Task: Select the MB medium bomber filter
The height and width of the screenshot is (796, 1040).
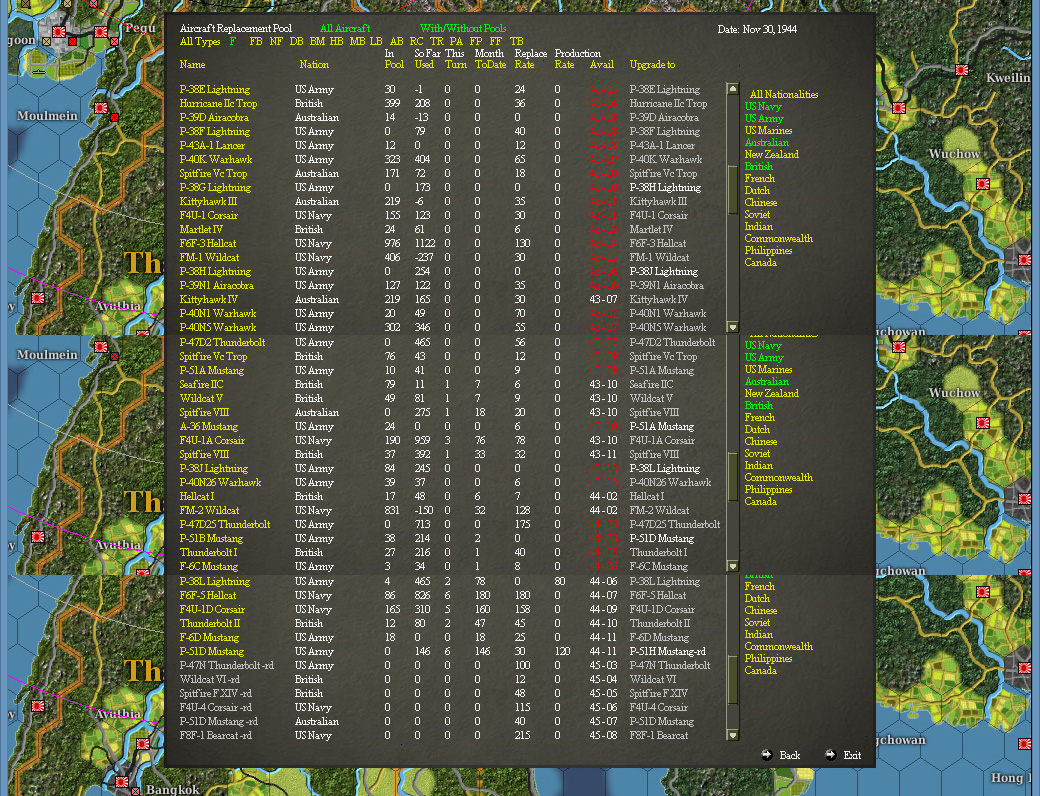Action: click(x=357, y=41)
